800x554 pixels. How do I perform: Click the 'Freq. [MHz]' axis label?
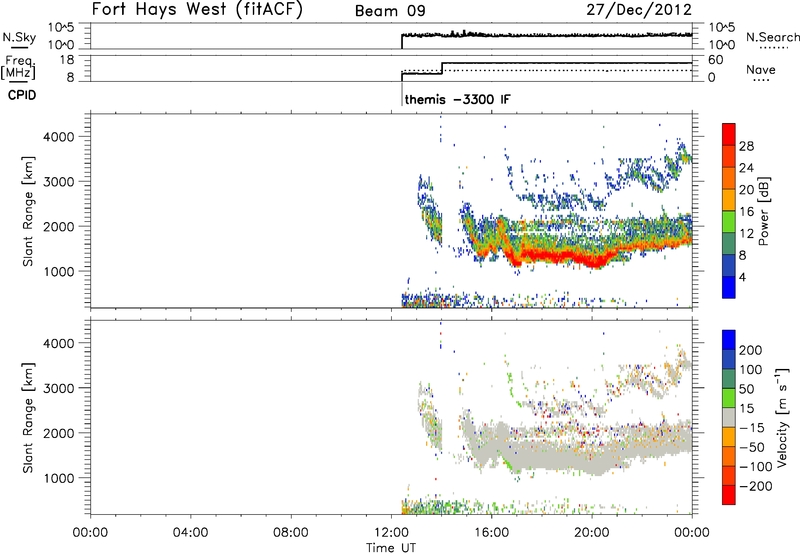pos(18,67)
